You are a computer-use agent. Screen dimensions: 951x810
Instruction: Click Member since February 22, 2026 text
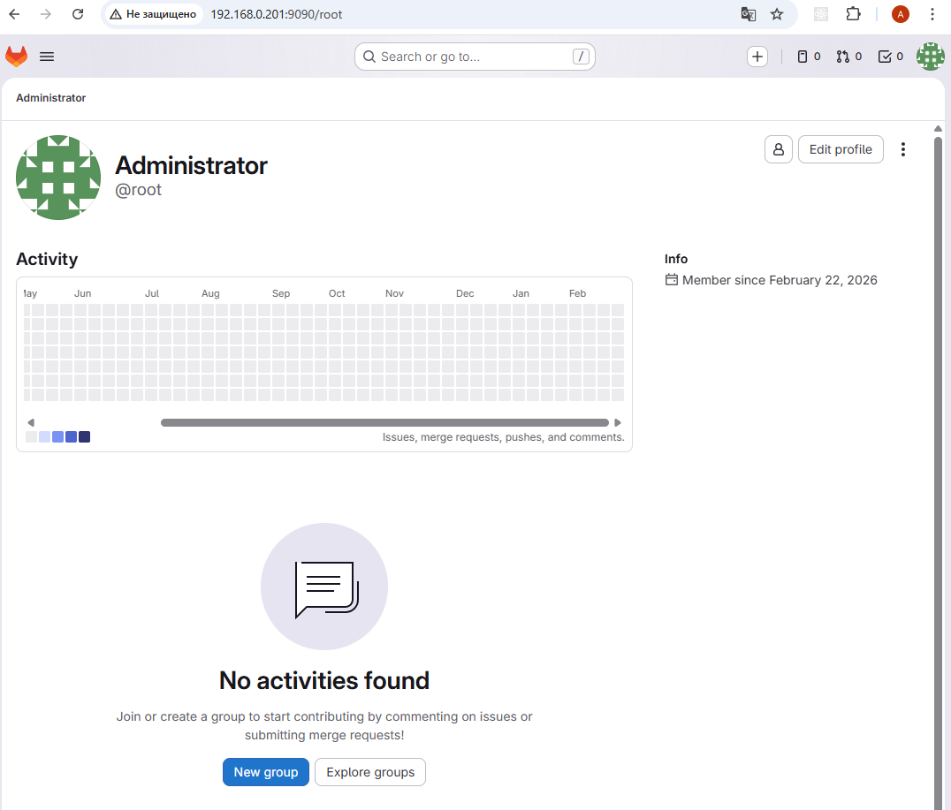(779, 280)
